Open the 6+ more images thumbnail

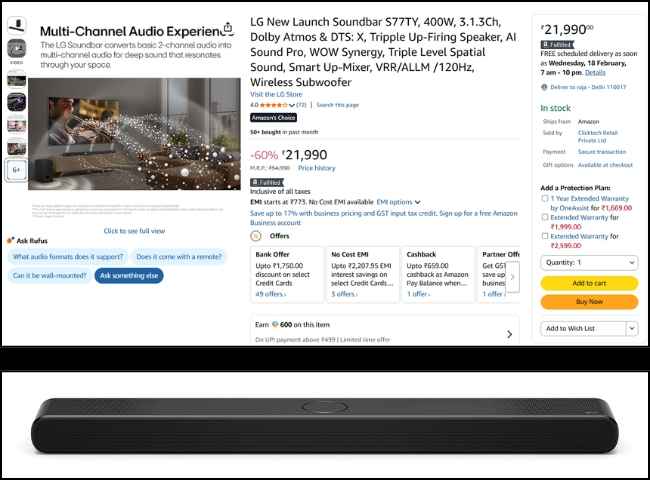click(17, 170)
